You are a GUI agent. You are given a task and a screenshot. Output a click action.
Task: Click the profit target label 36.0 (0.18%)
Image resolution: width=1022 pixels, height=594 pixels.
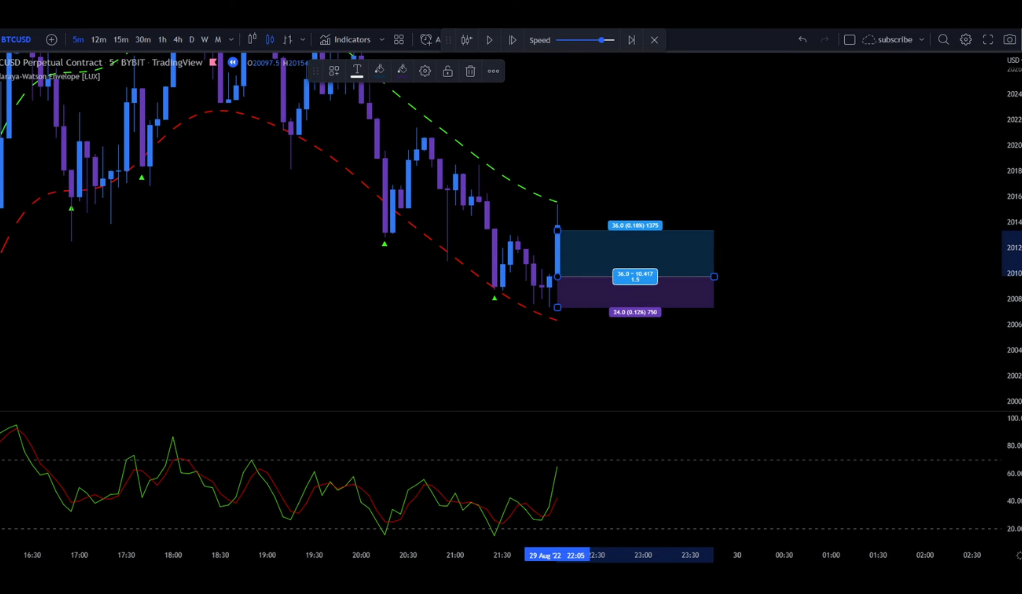point(635,226)
